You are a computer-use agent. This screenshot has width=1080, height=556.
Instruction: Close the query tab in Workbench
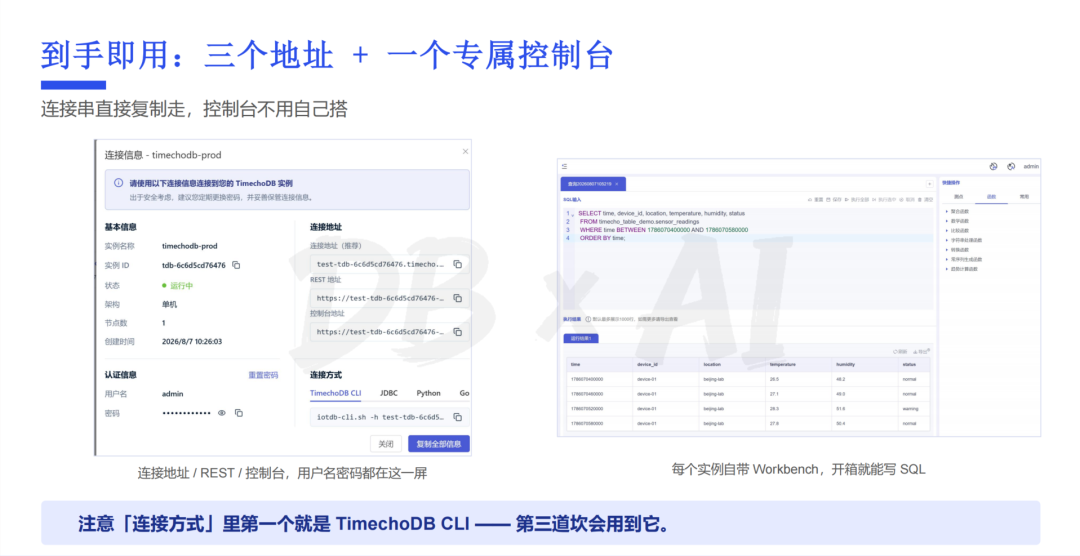(x=616, y=185)
